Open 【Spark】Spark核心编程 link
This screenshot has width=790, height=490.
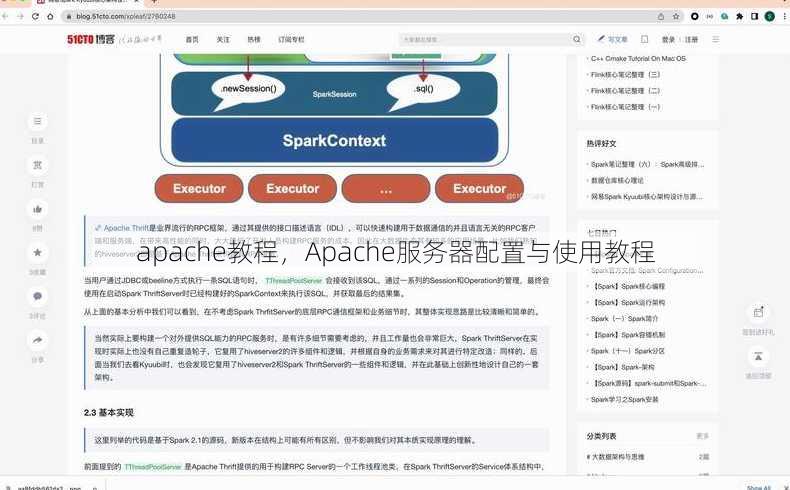tap(628, 286)
